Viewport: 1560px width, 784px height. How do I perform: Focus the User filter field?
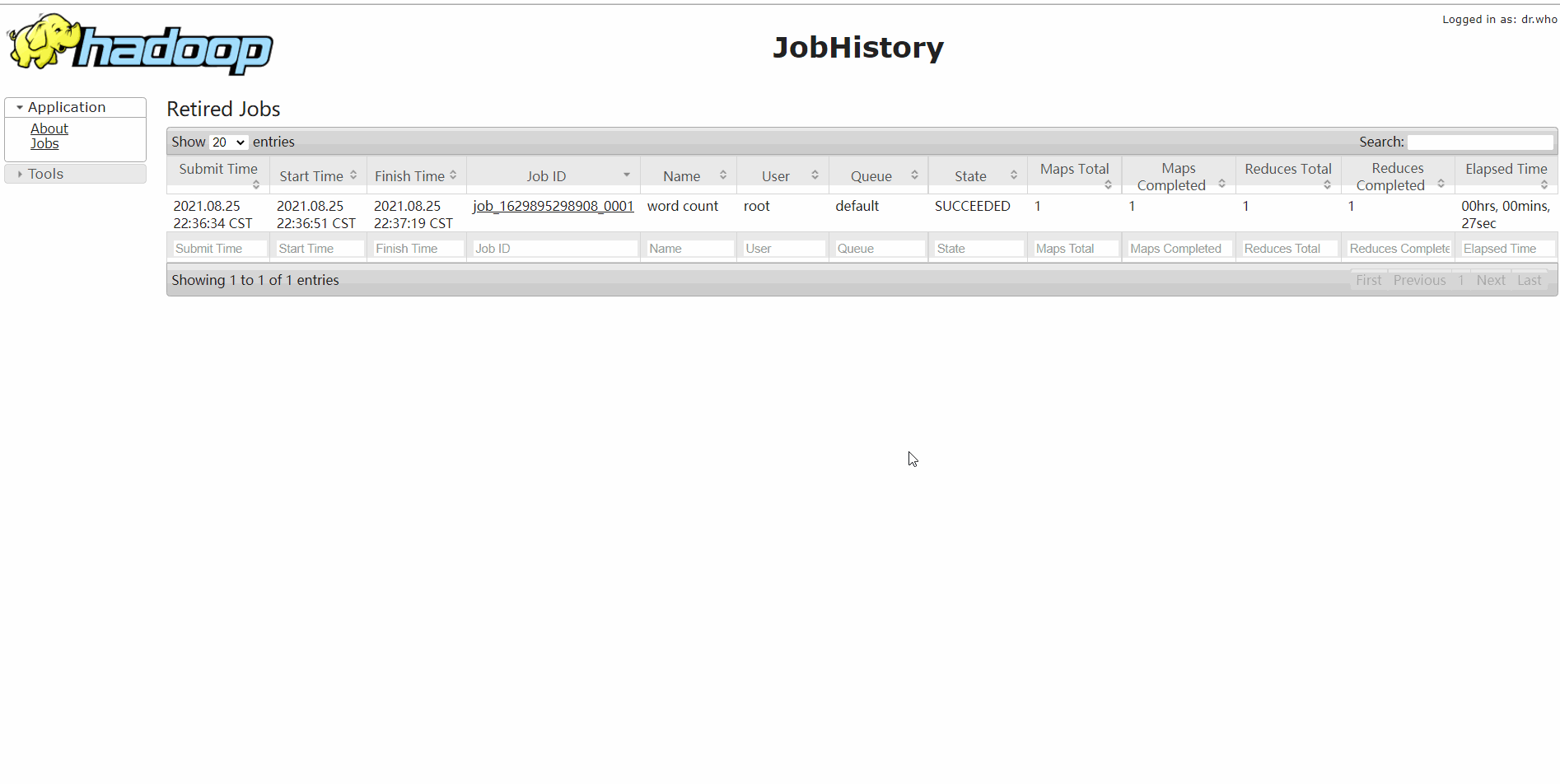(x=783, y=249)
